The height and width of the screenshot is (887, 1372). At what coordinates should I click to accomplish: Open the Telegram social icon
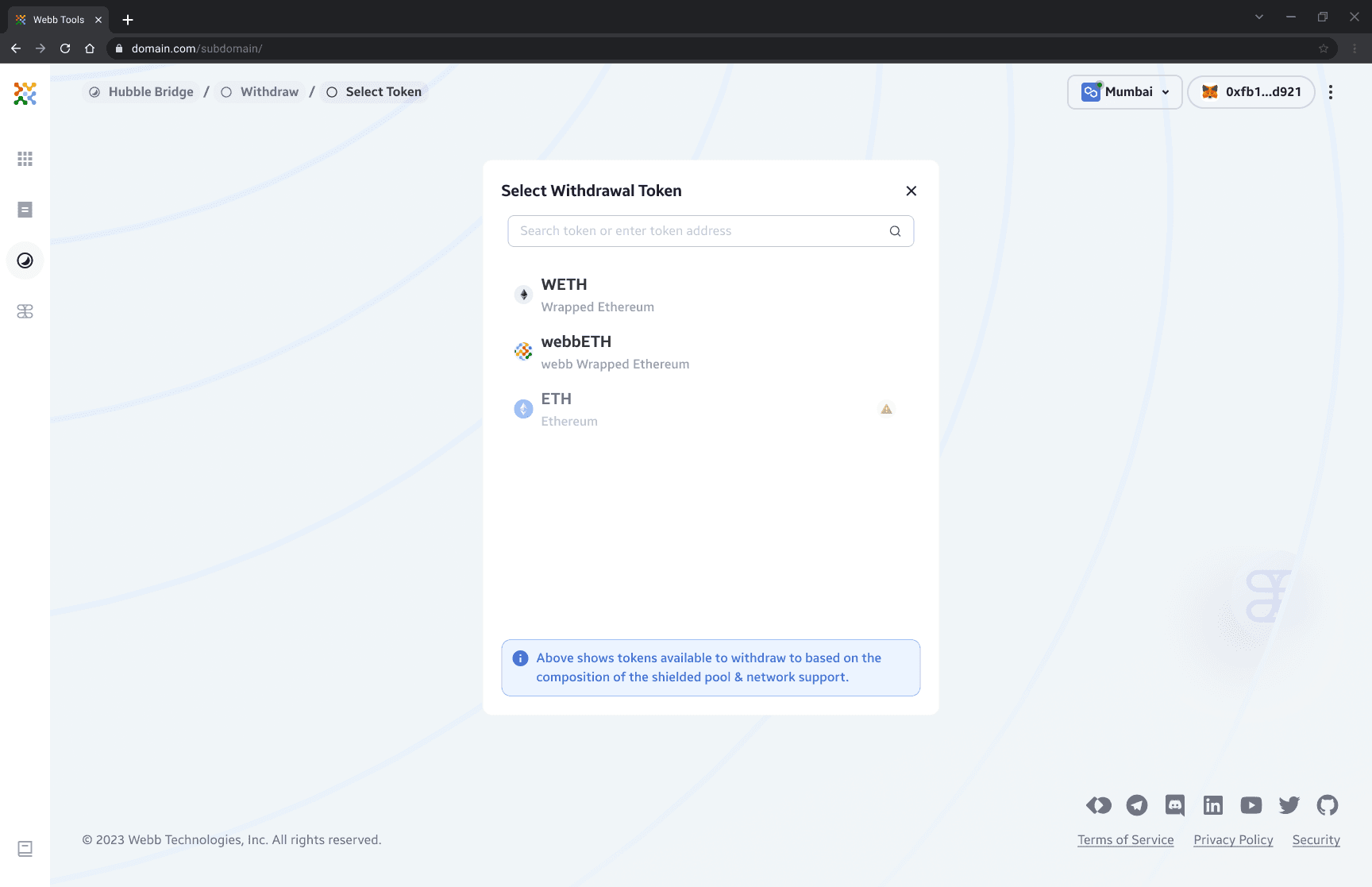(1137, 805)
